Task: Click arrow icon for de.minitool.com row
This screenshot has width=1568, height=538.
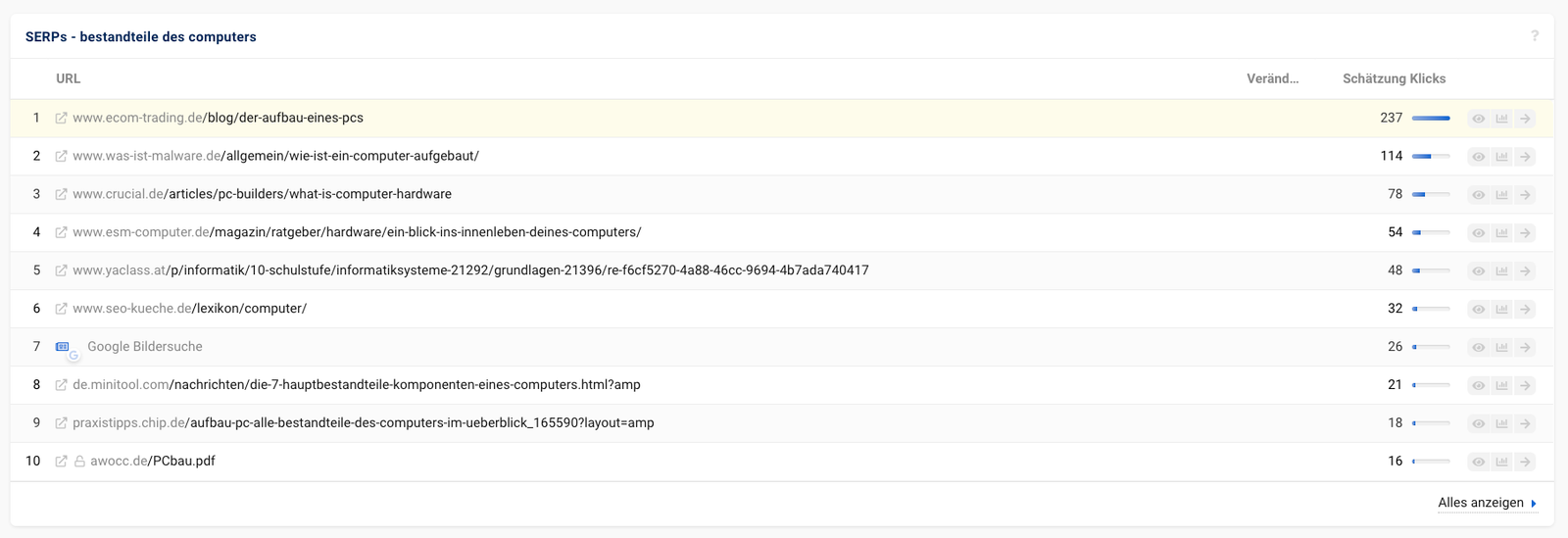Action: tap(1525, 386)
